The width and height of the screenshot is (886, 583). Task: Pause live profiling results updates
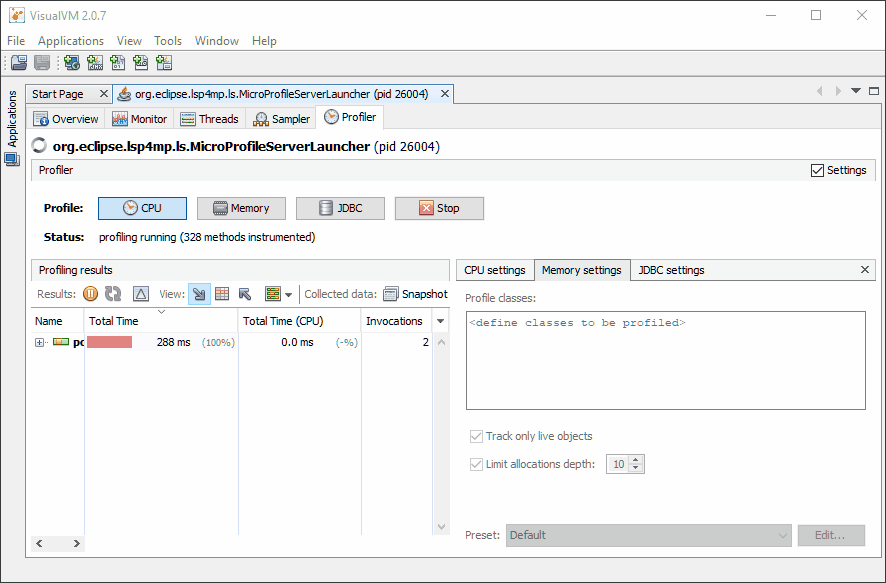click(x=90, y=294)
